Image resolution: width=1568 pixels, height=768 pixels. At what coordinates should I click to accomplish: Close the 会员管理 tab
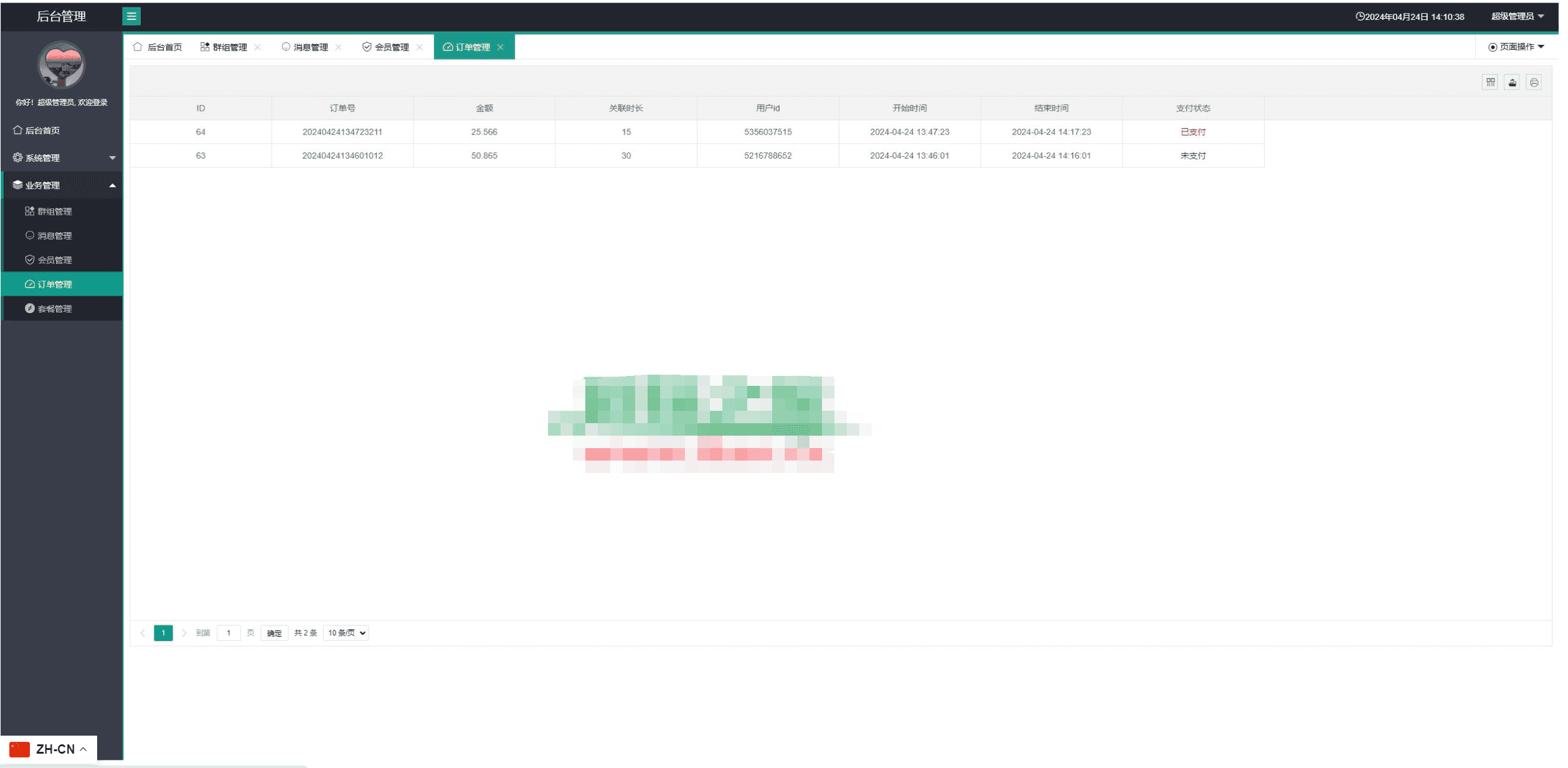click(420, 47)
